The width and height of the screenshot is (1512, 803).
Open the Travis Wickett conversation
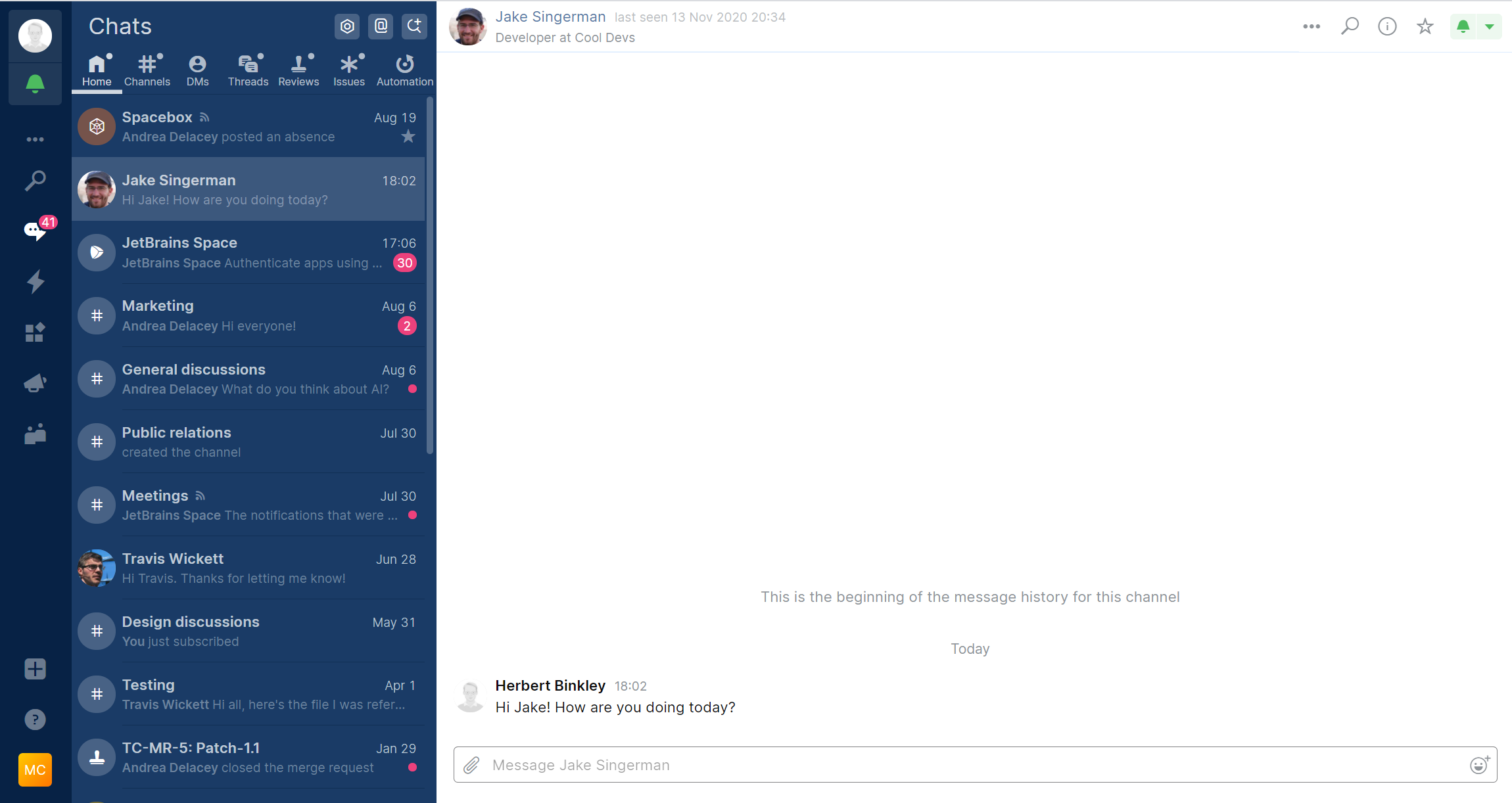click(248, 568)
